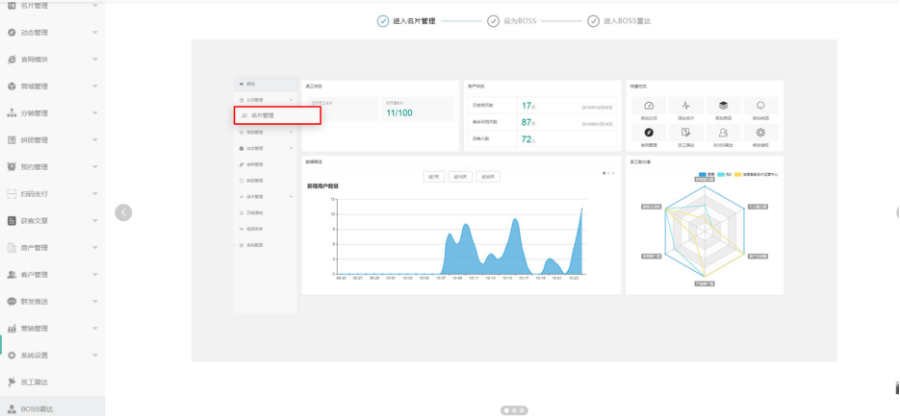Select step 2 设为BOSS check circle
The width and height of the screenshot is (900, 417).
pos(493,21)
